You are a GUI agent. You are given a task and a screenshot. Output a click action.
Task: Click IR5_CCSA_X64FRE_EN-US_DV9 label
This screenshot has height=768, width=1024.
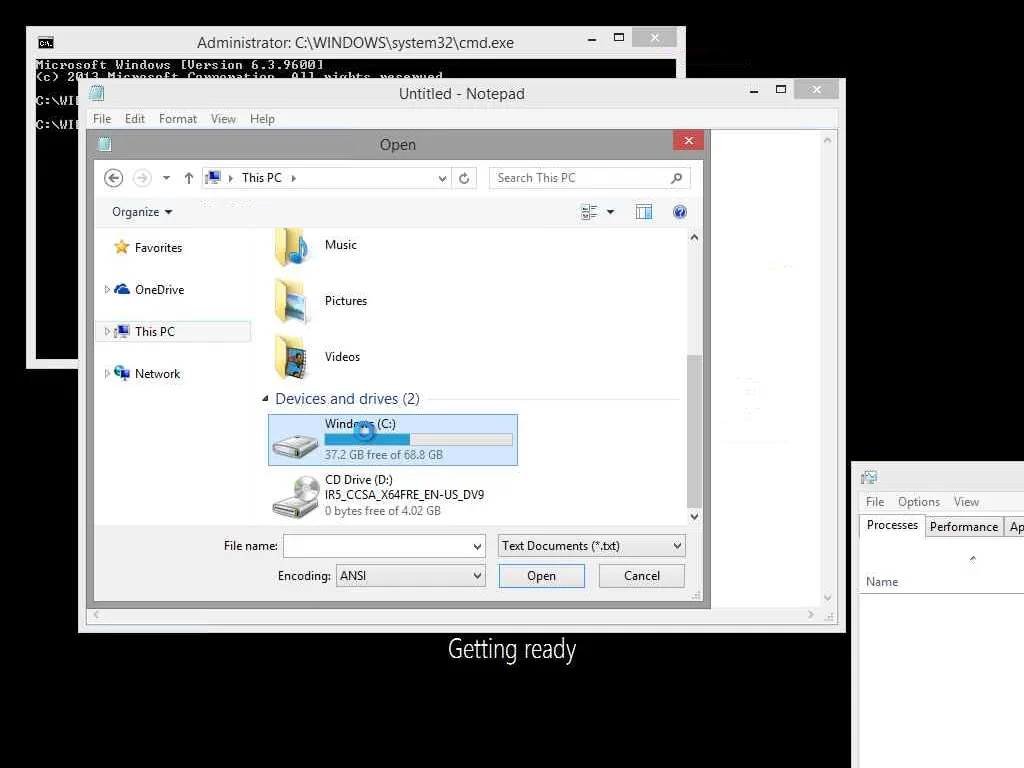(404, 495)
